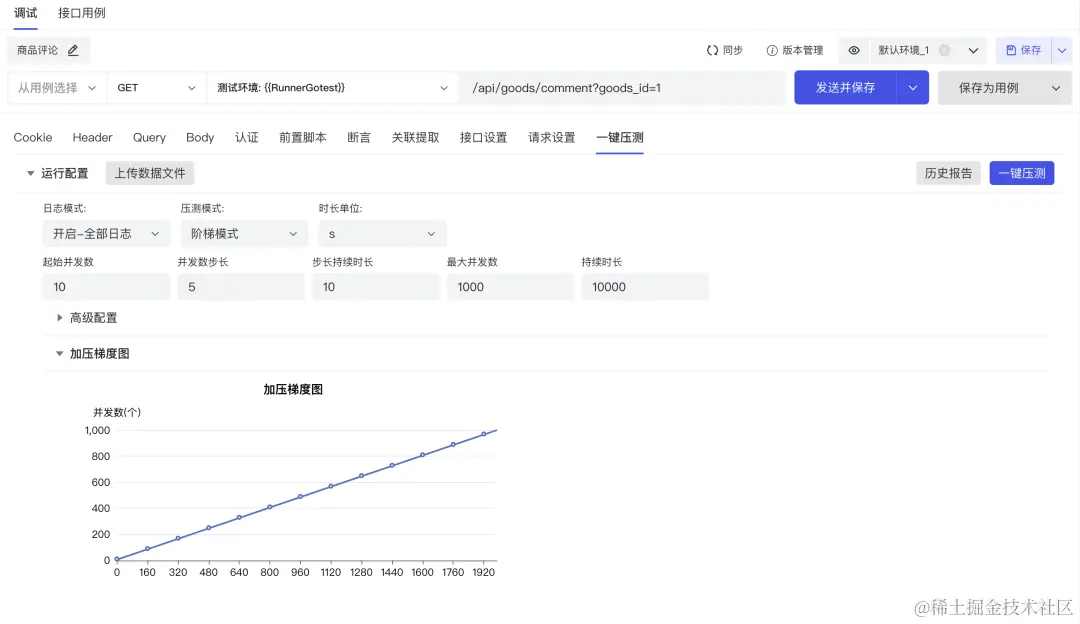
Task: Open the Body tab
Action: click(200, 137)
